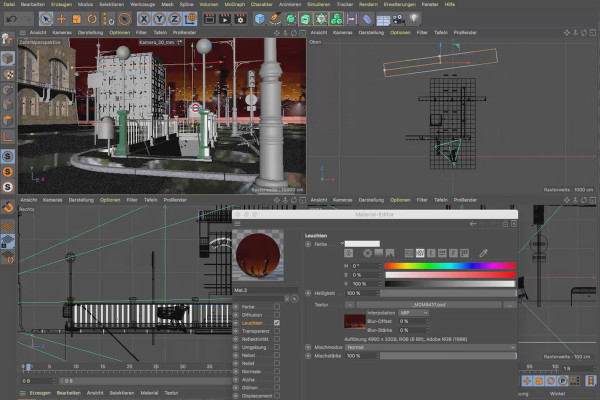This screenshot has height=400, width=600.
Task: Open the material manager Erzeugen menu
Action: point(40,393)
